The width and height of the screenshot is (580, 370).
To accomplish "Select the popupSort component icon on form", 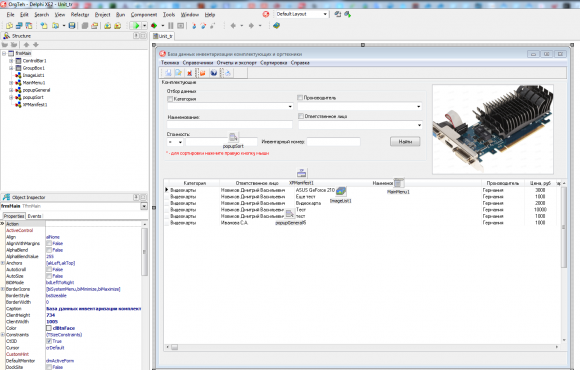I will (233, 138).
